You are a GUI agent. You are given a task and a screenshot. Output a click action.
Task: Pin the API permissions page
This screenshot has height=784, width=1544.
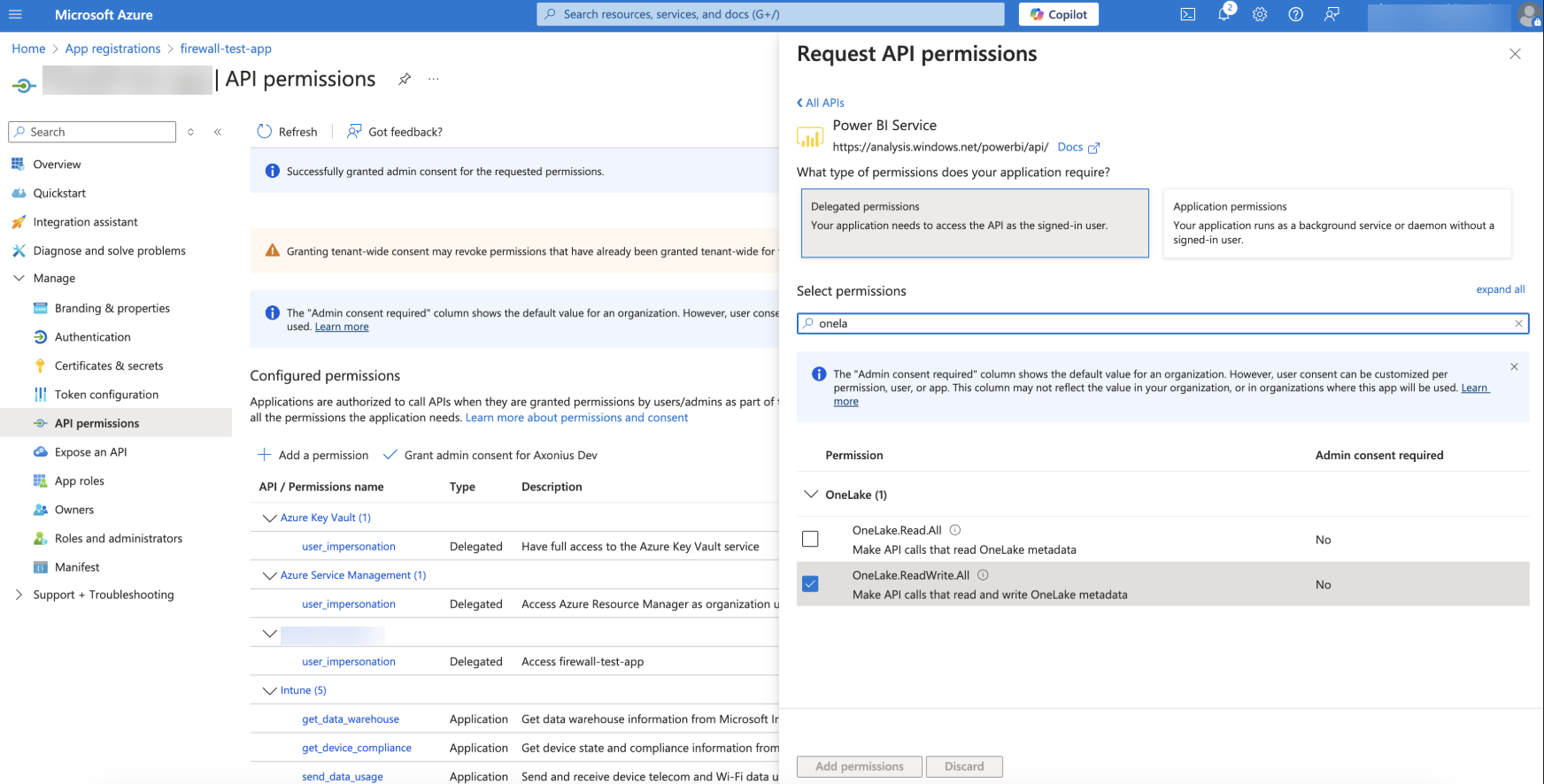click(x=405, y=79)
